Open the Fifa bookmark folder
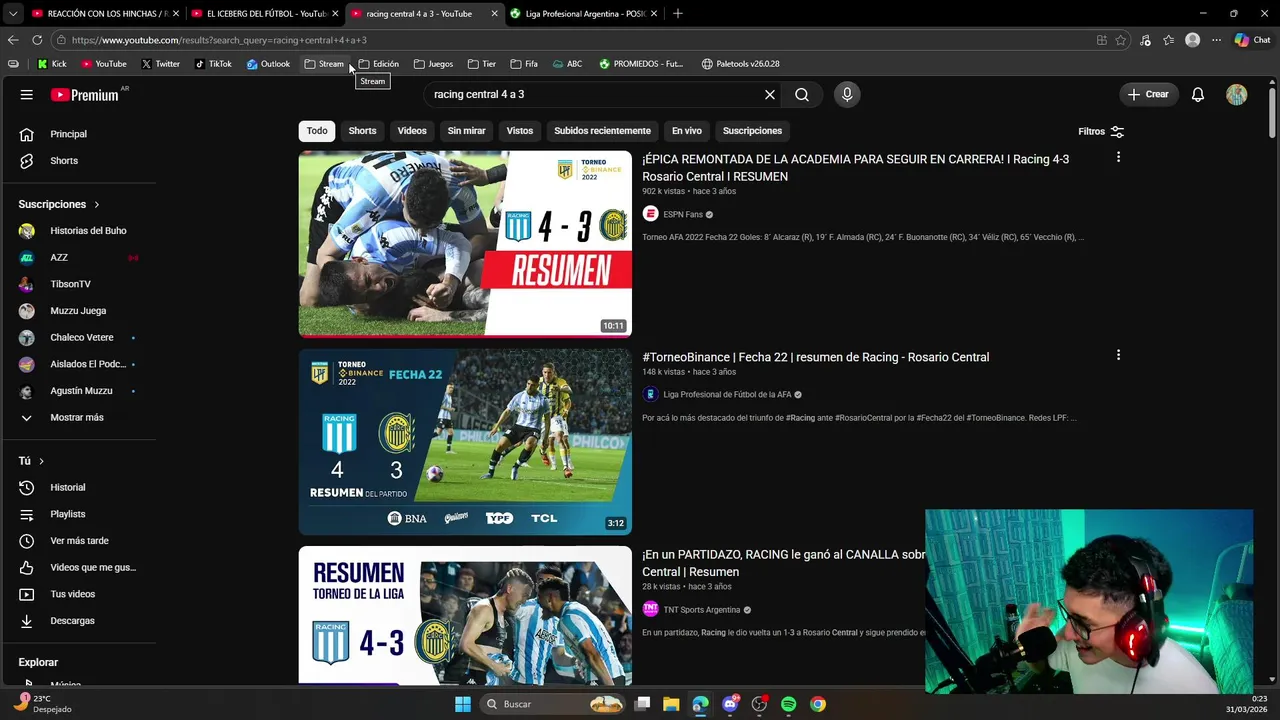 pyautogui.click(x=524, y=64)
